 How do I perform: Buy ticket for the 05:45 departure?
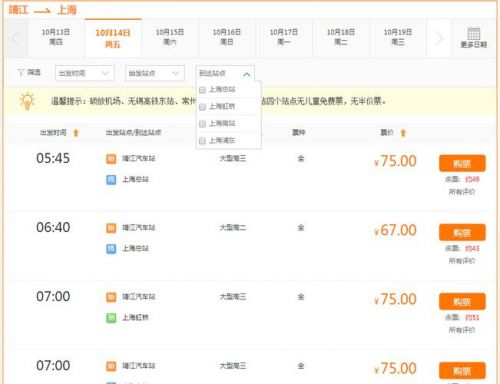click(x=462, y=163)
